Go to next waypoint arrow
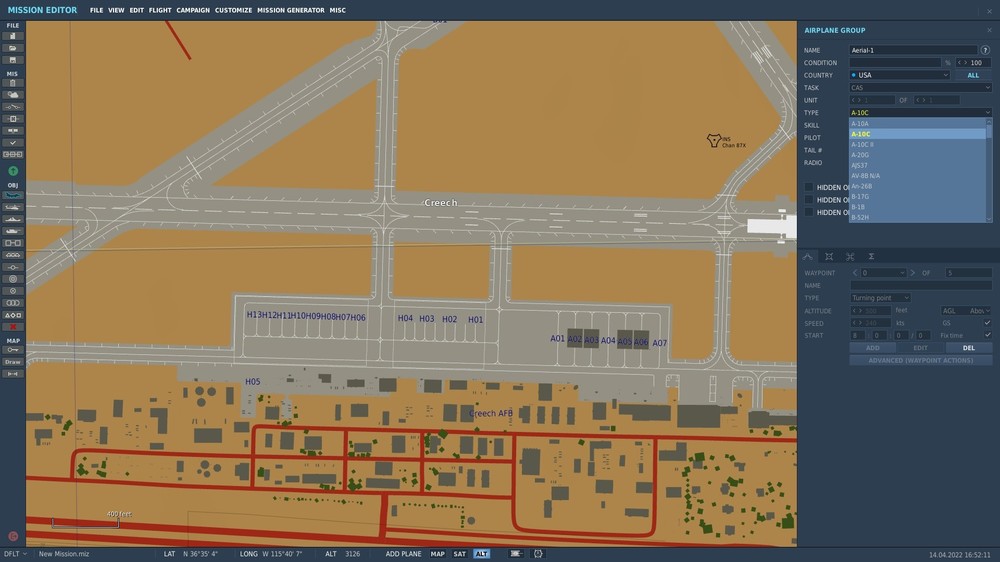 tap(913, 273)
